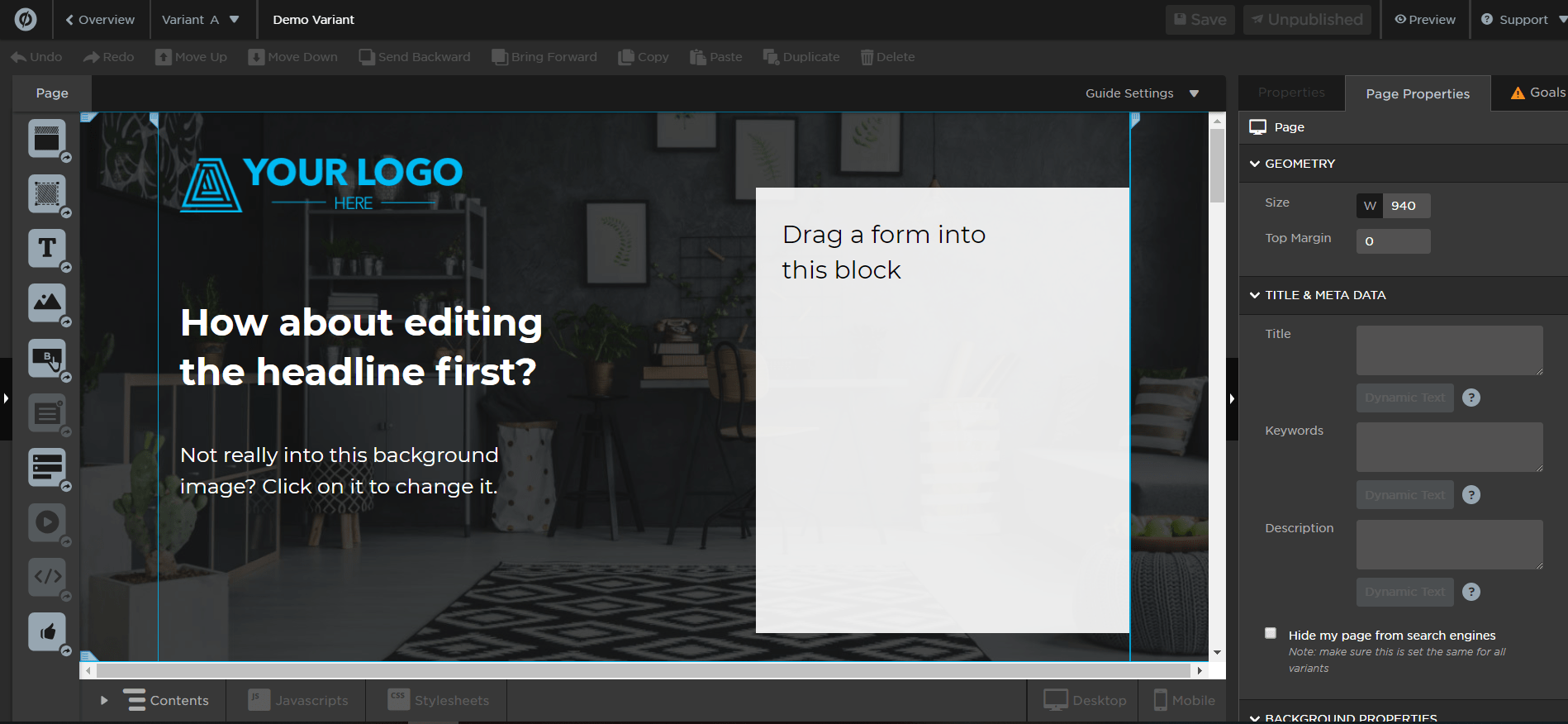This screenshot has width=1568, height=724.
Task: Click the Preview button
Action: 1425,20
